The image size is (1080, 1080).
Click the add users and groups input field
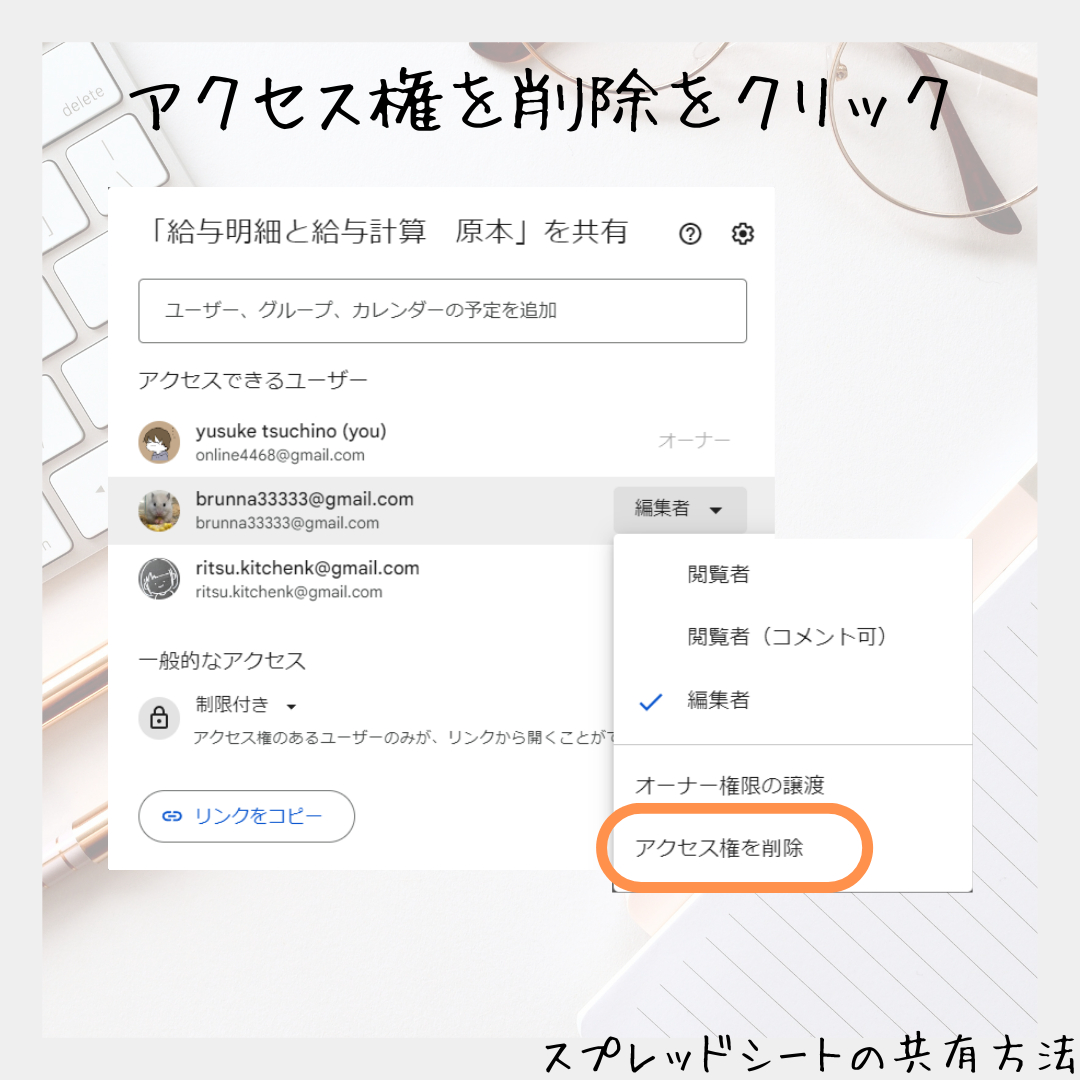pos(442,311)
